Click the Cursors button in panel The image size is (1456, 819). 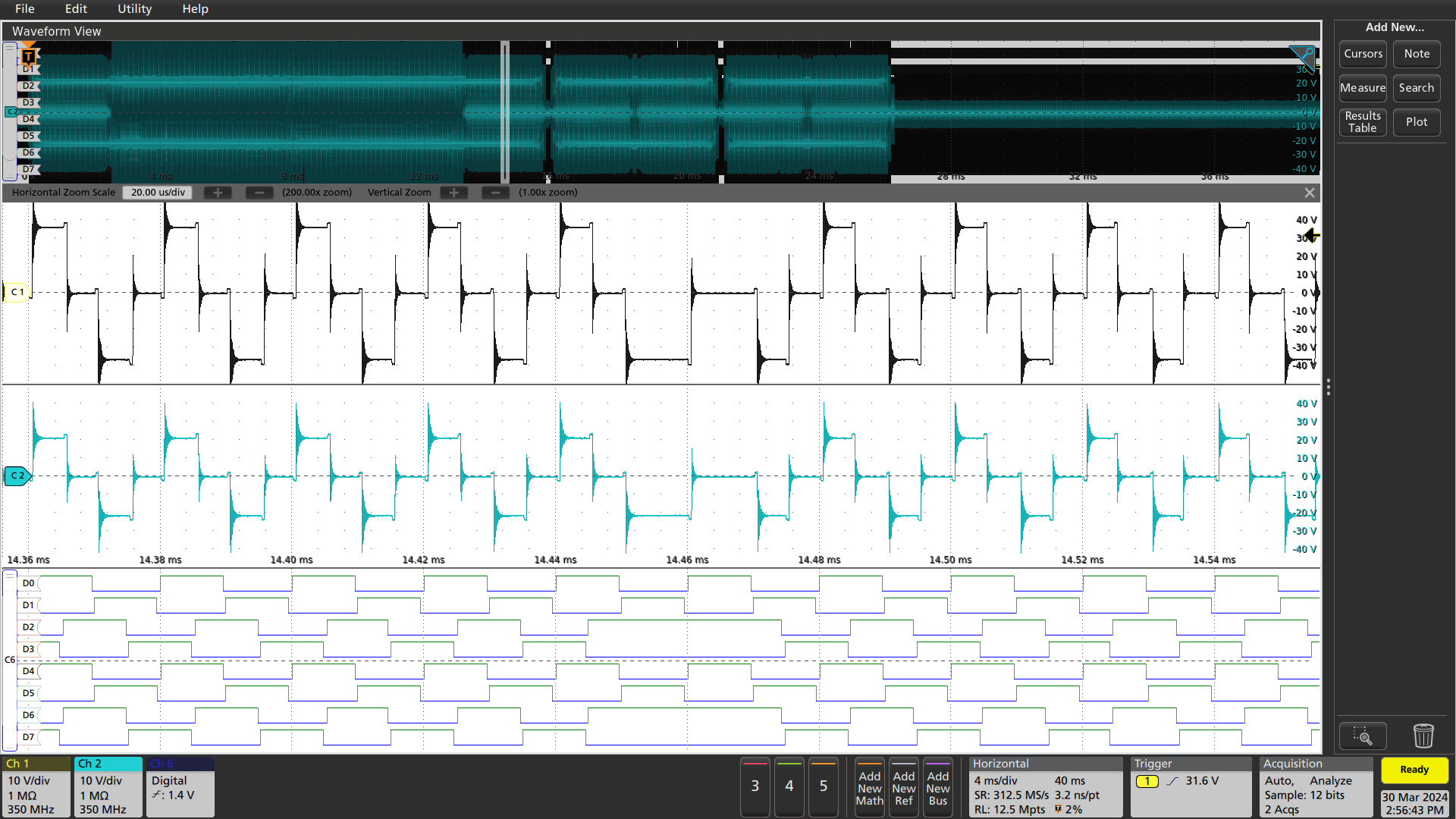click(1362, 53)
